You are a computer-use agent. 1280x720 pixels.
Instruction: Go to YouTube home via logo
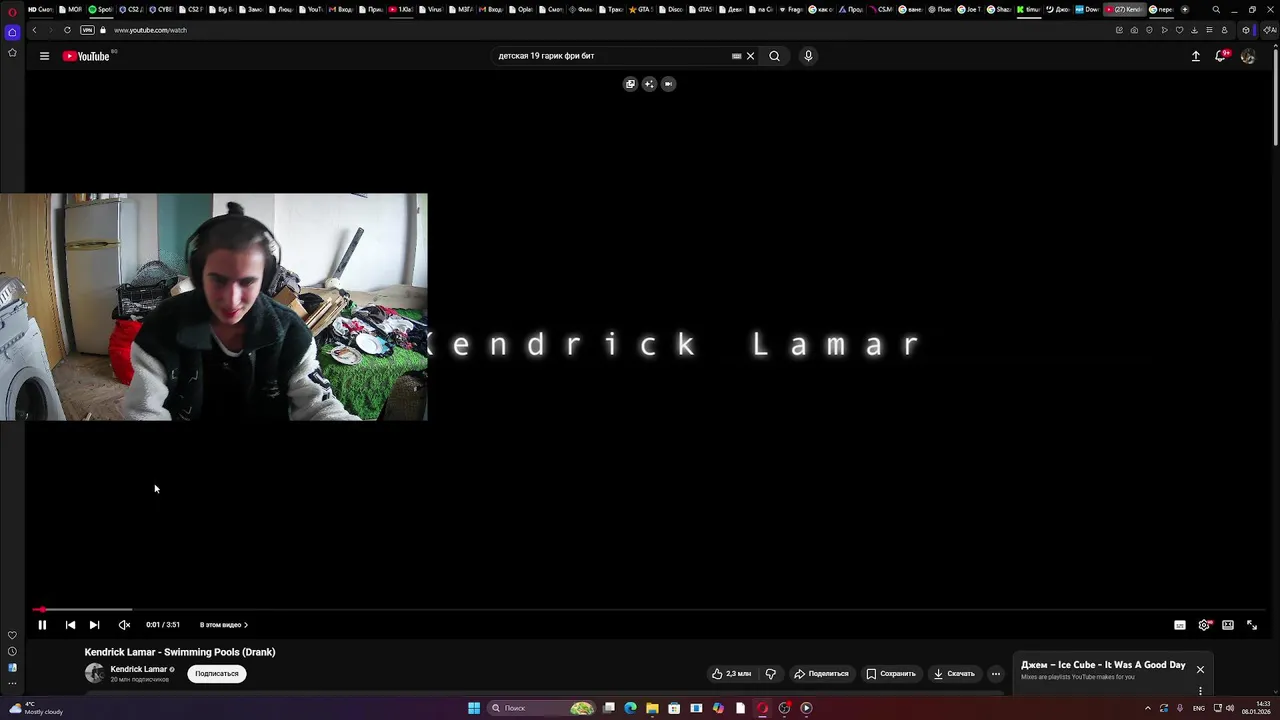(86, 56)
